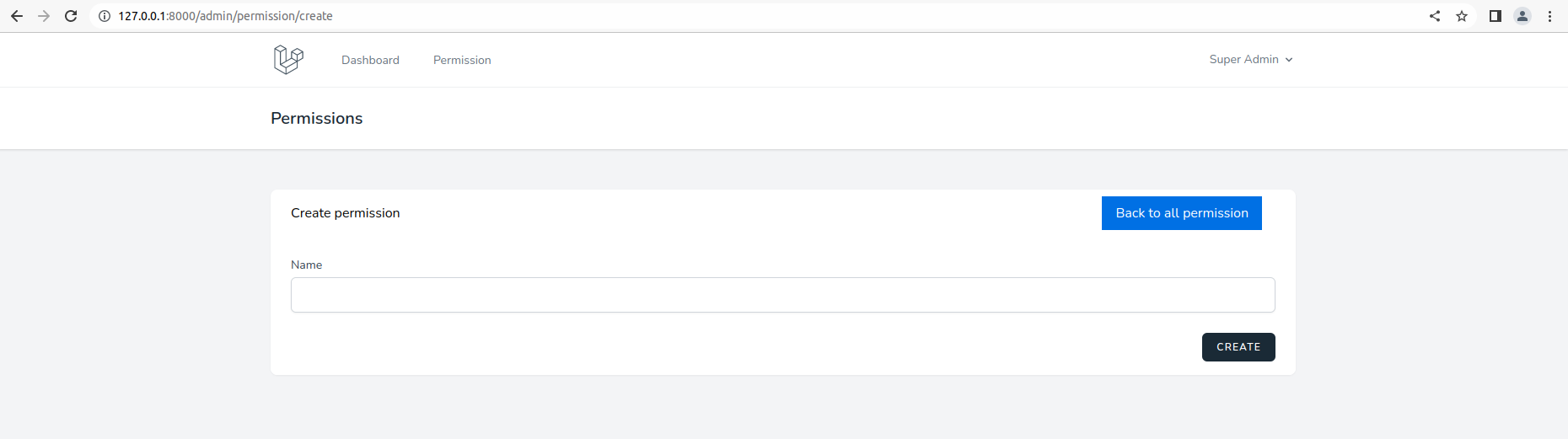
Task: Reload the current page
Action: coord(71,16)
